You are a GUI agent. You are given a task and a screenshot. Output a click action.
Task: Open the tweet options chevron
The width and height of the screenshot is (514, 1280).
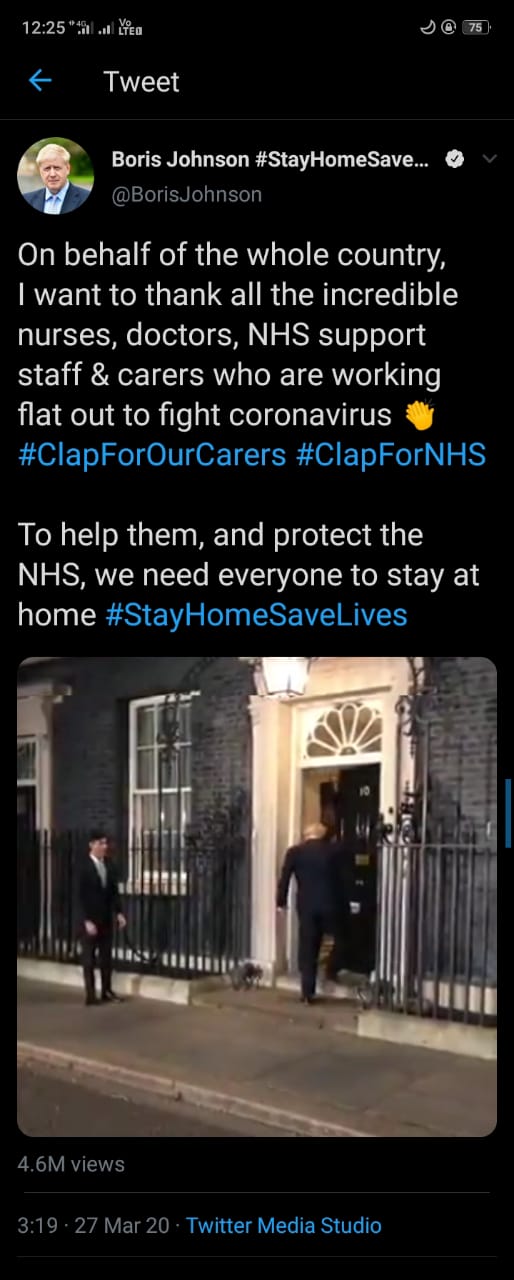489,159
